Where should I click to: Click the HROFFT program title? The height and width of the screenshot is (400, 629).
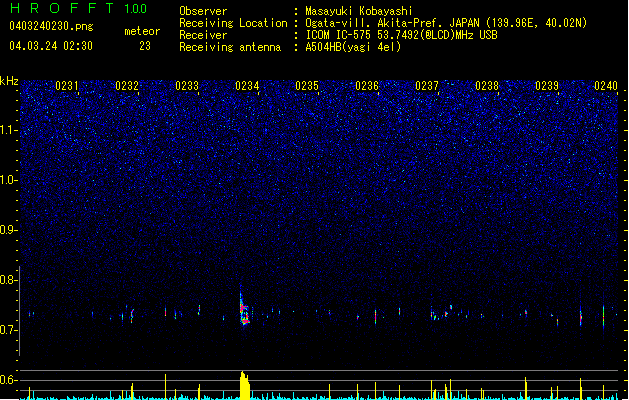[62, 8]
